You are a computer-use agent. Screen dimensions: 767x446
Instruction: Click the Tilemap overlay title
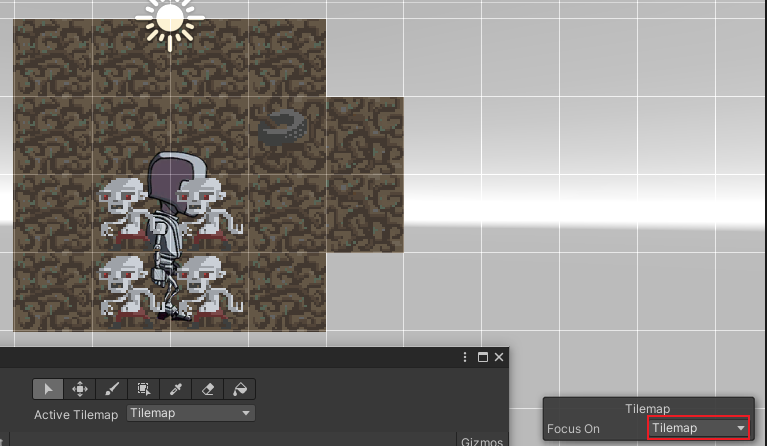tap(647, 408)
